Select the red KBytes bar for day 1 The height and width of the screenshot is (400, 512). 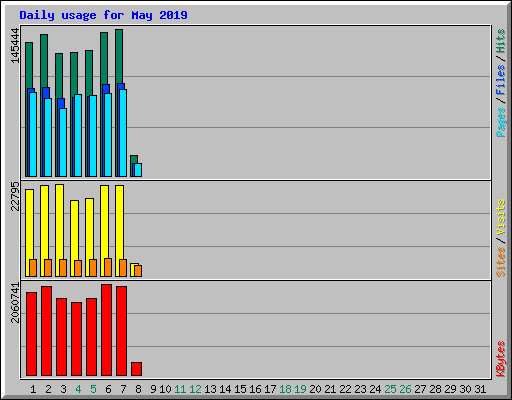pyautogui.click(x=31, y=334)
